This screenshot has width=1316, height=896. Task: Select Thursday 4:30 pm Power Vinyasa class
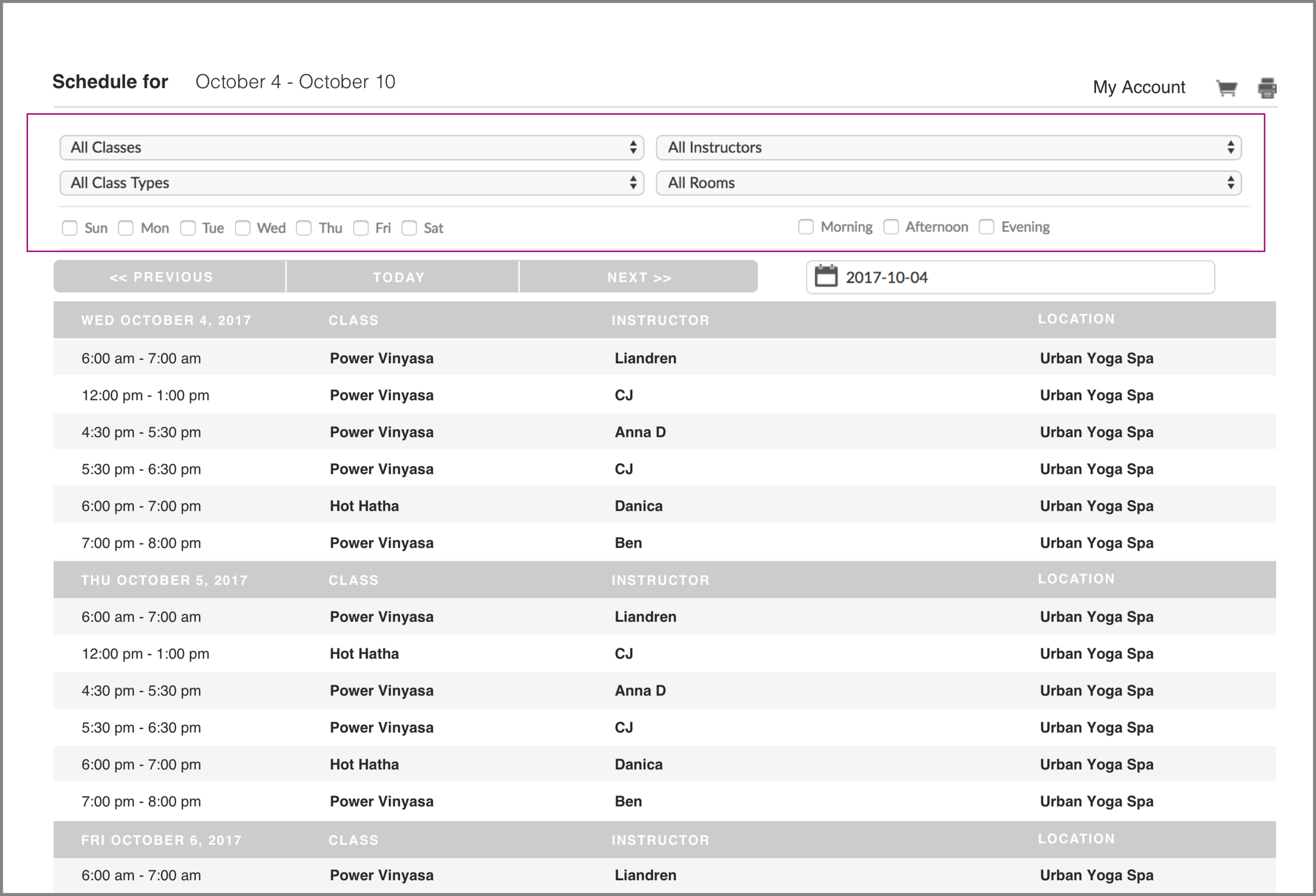pyautogui.click(x=382, y=690)
